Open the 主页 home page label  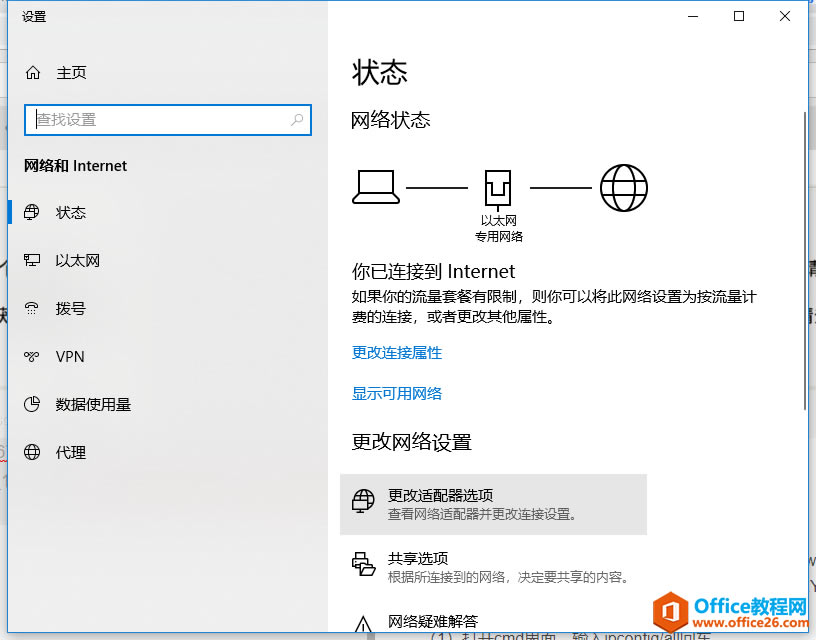point(71,73)
